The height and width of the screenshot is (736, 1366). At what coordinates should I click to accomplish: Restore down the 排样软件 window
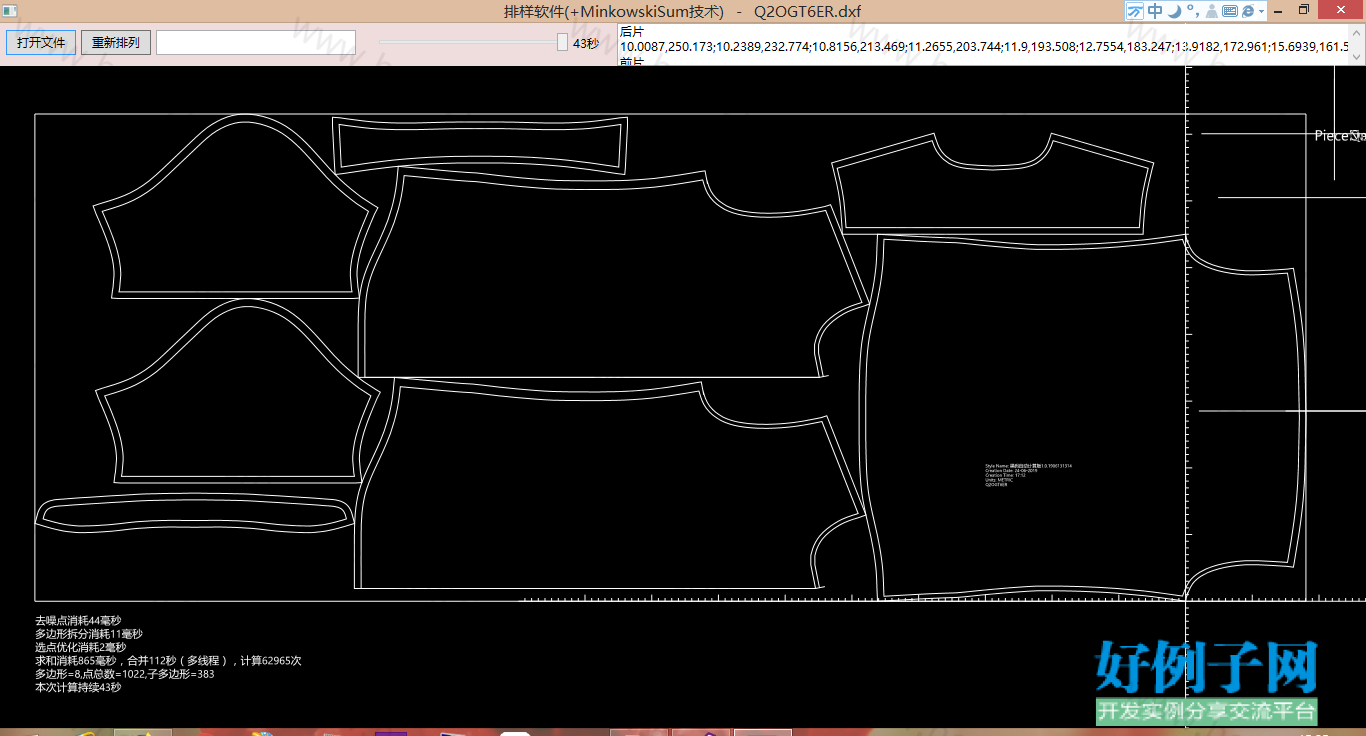click(1304, 10)
